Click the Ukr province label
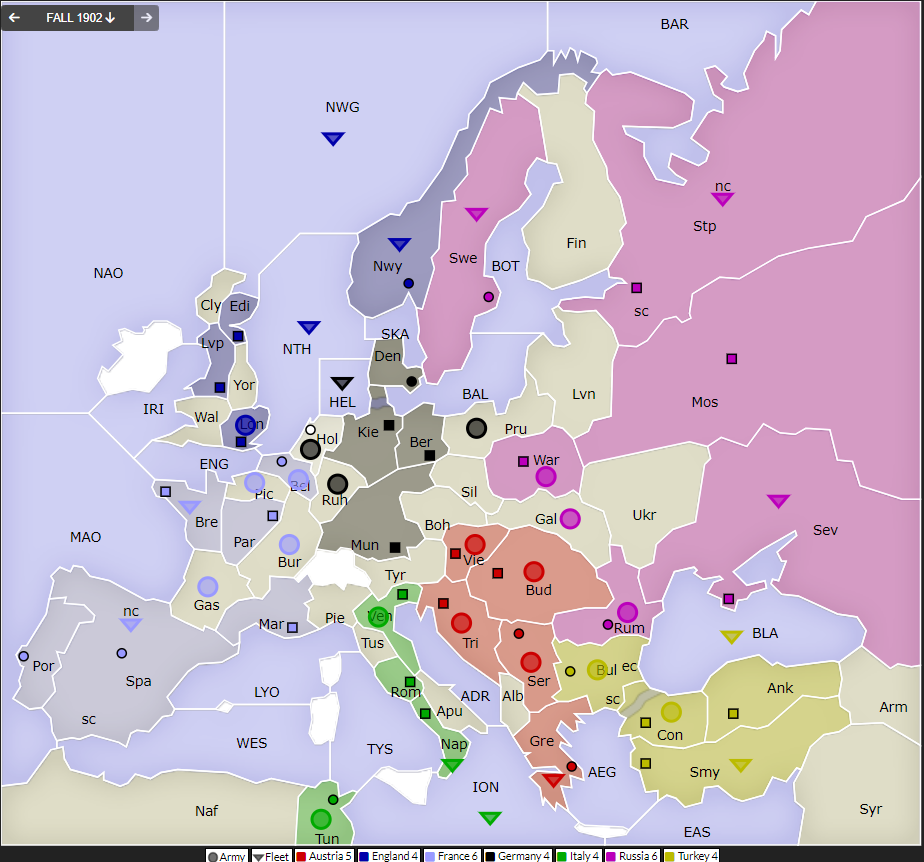The width and height of the screenshot is (924, 862). [x=644, y=515]
